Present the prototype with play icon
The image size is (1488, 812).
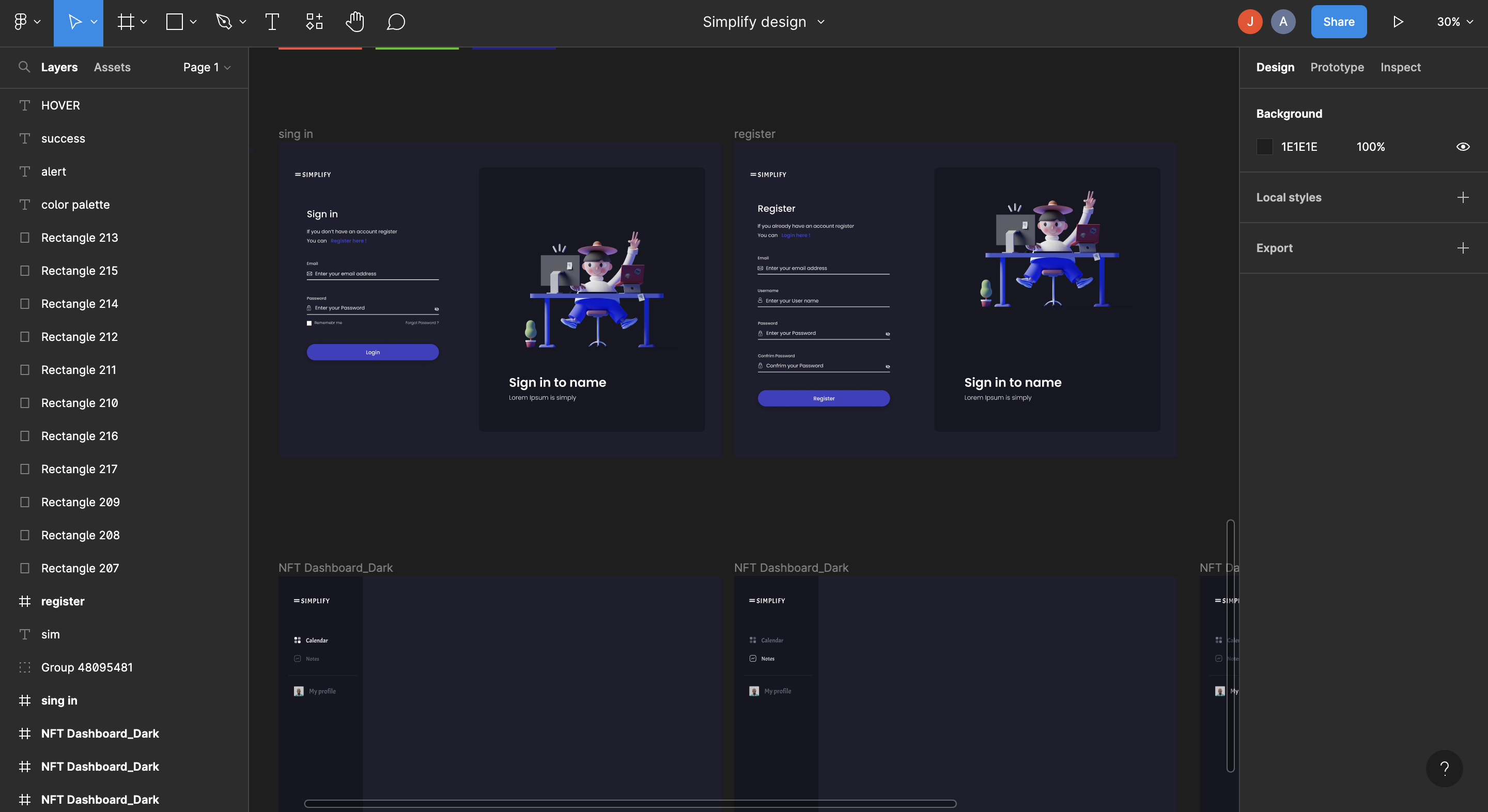click(x=1398, y=22)
